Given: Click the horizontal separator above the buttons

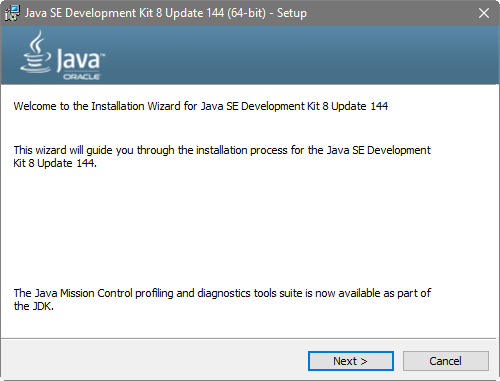Looking at the screenshot, I should click(250, 339).
